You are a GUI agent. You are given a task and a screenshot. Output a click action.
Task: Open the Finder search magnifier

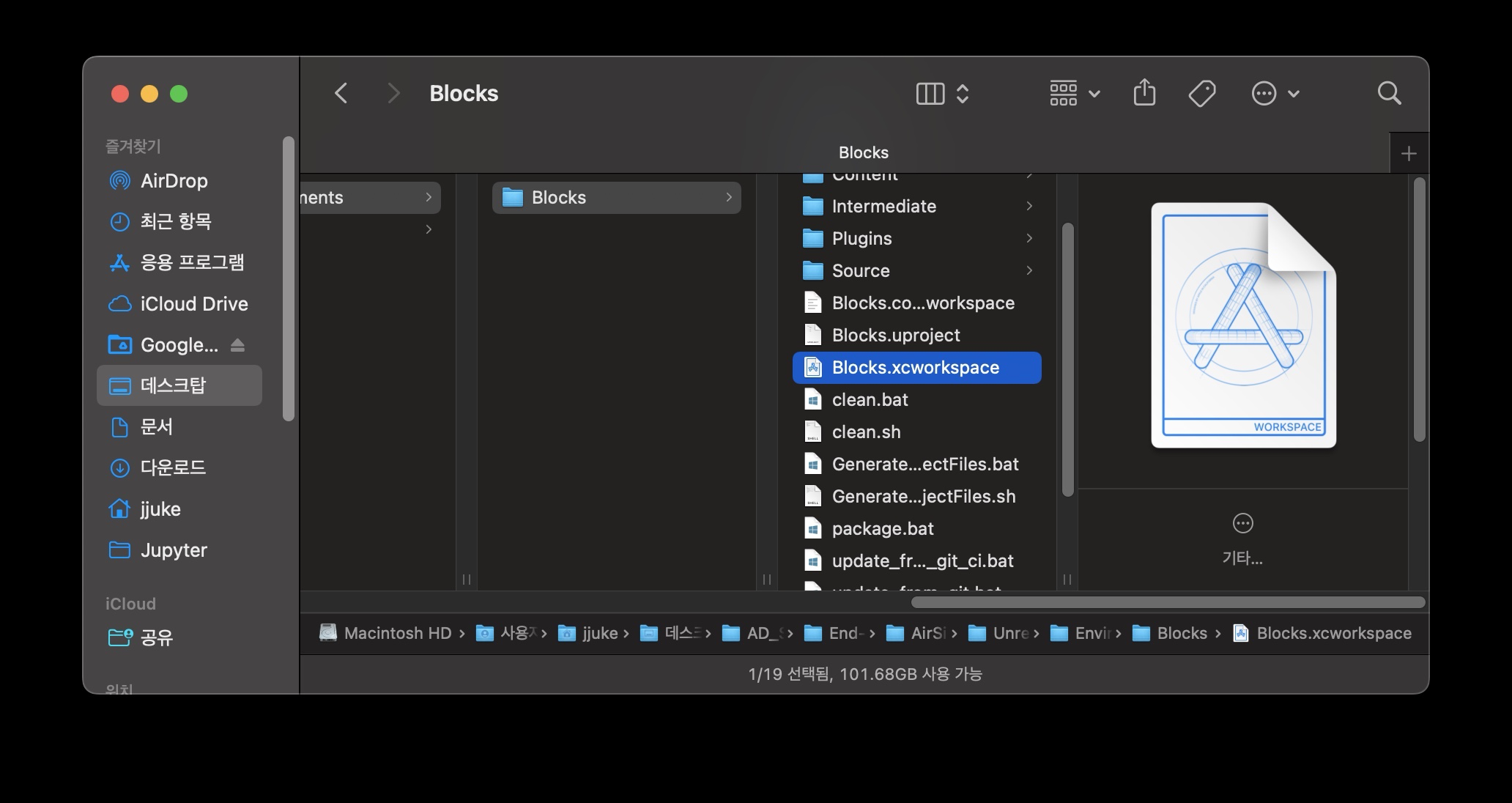[1389, 93]
